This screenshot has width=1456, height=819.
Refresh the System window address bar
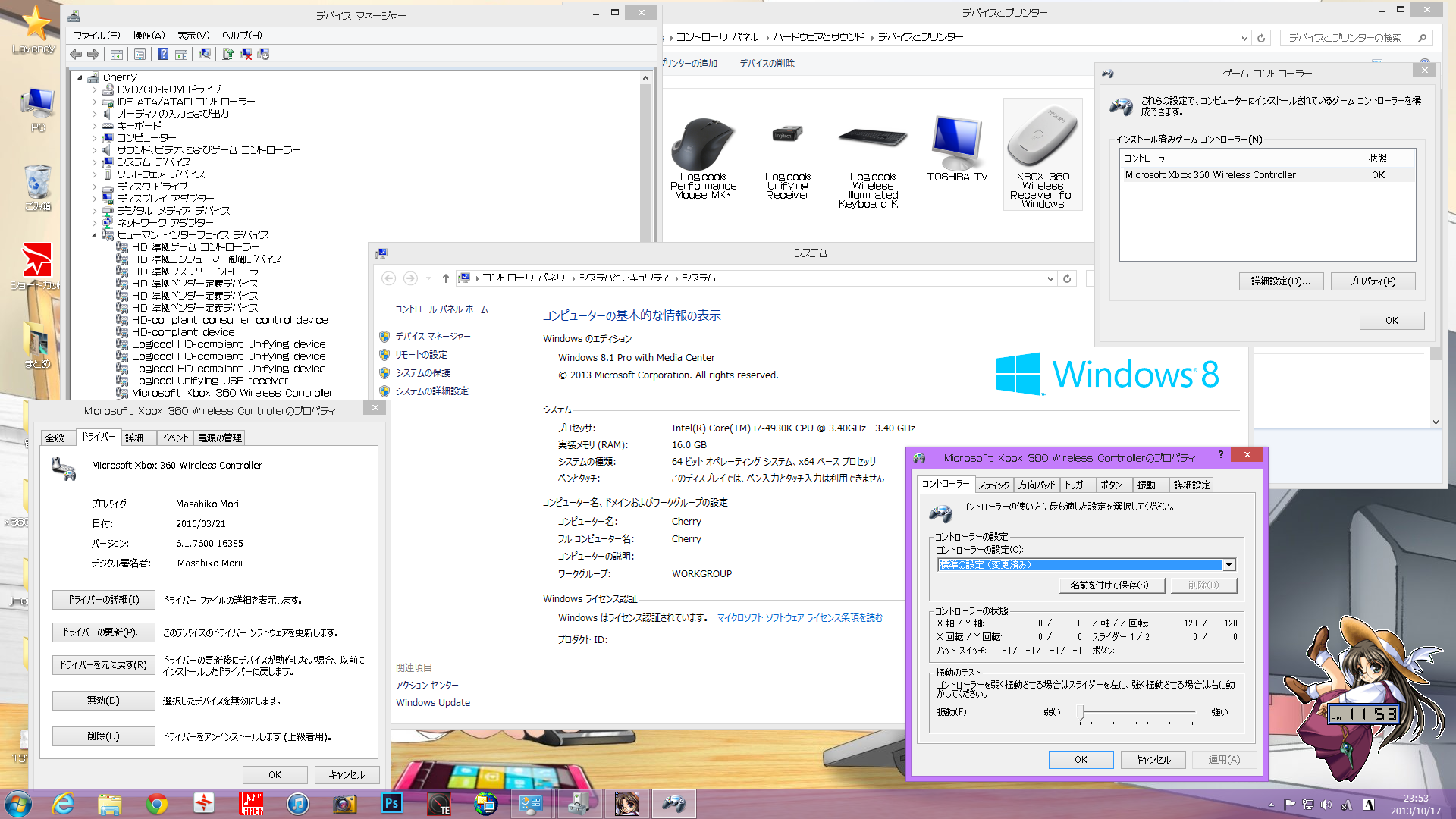pos(1067,278)
